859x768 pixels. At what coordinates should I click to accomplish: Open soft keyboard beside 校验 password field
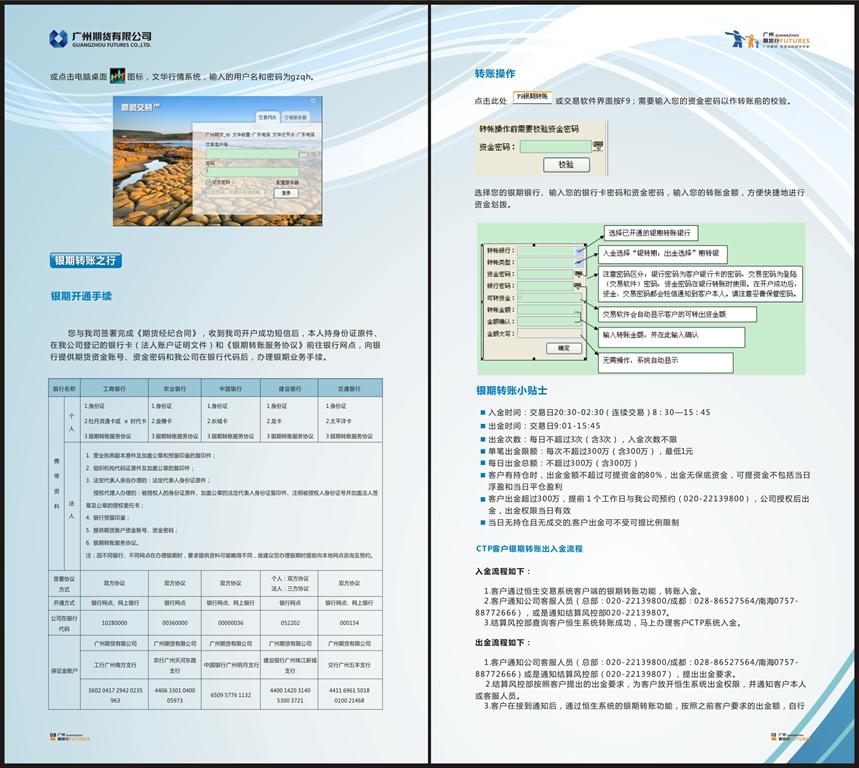click(599, 146)
